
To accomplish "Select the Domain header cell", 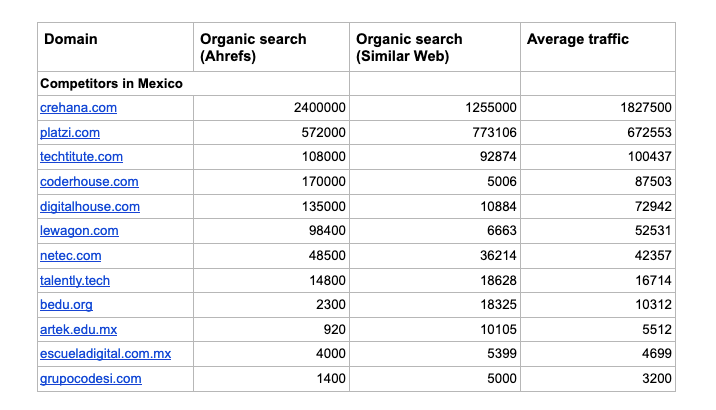I will point(71,40).
